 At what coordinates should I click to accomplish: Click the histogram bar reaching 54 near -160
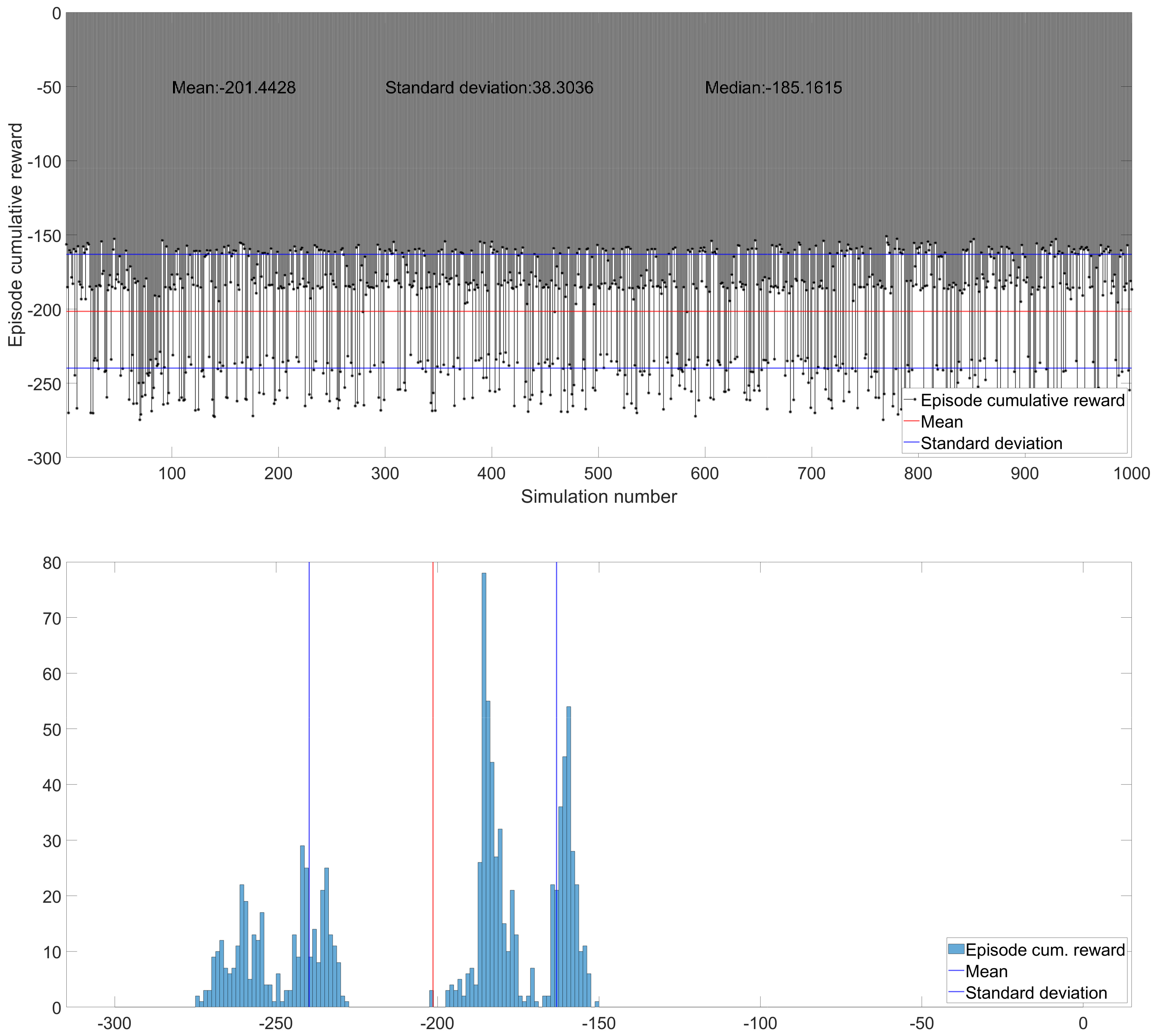click(569, 854)
